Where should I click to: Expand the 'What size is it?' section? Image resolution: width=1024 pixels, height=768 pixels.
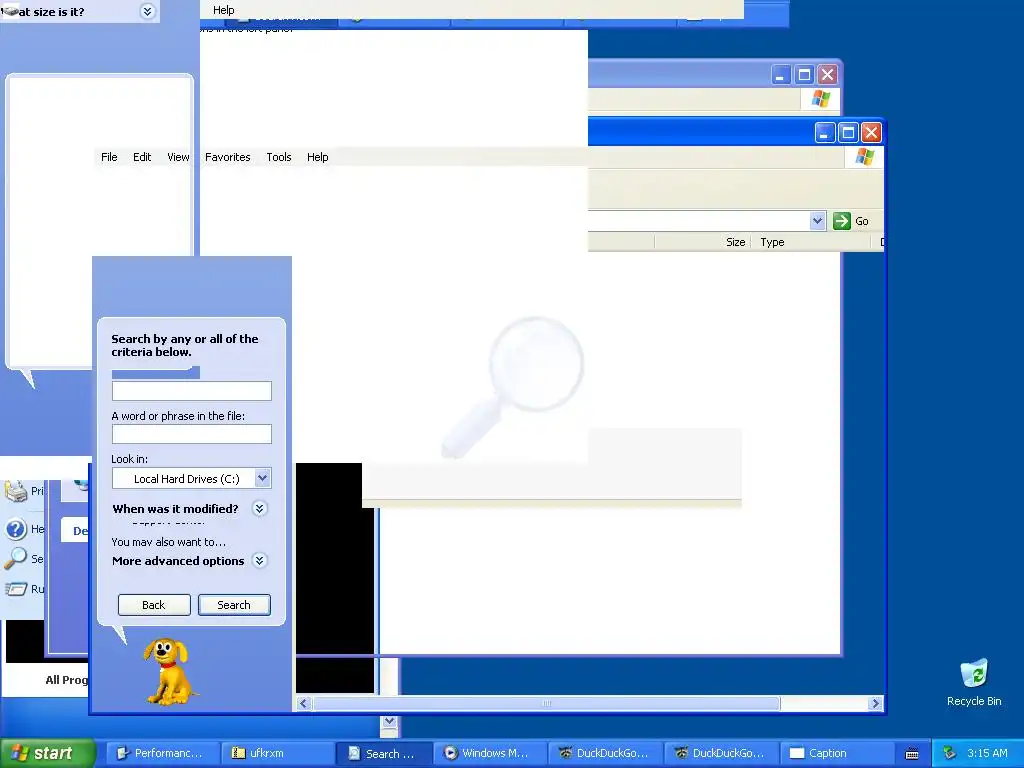click(x=148, y=11)
